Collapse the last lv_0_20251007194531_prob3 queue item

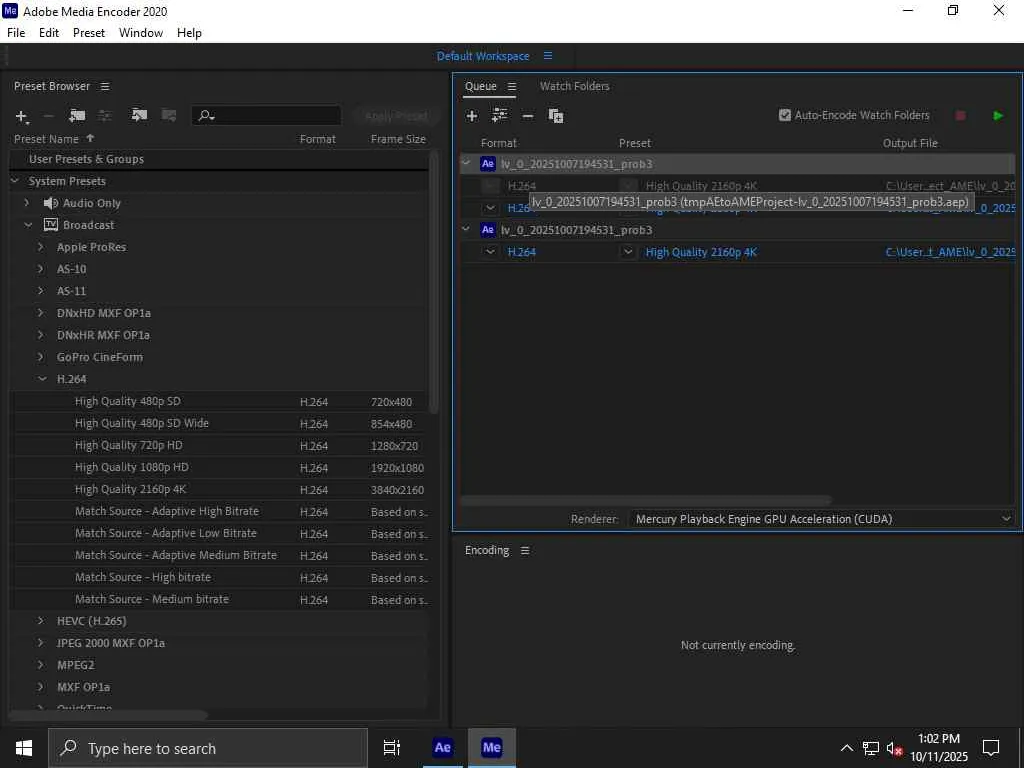(x=466, y=229)
